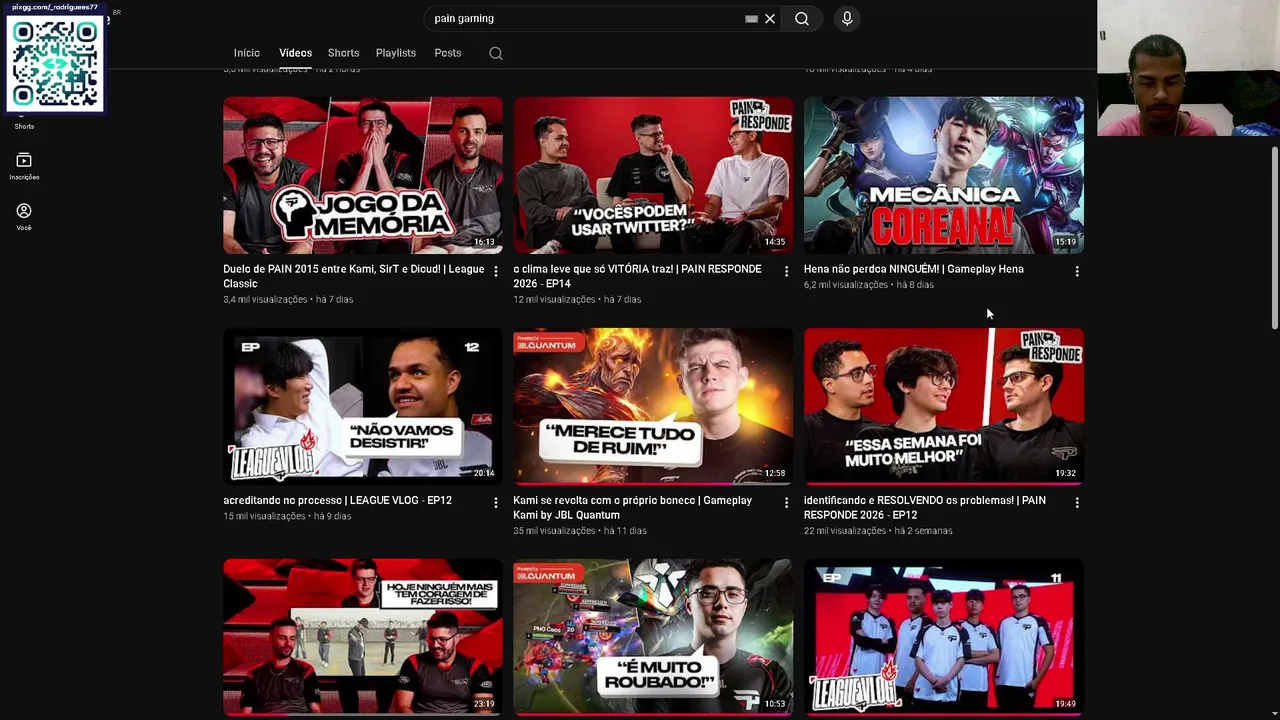
Task: Play the 'MERECE TUDO DE RUIM!' thumbnail
Action: (x=653, y=406)
